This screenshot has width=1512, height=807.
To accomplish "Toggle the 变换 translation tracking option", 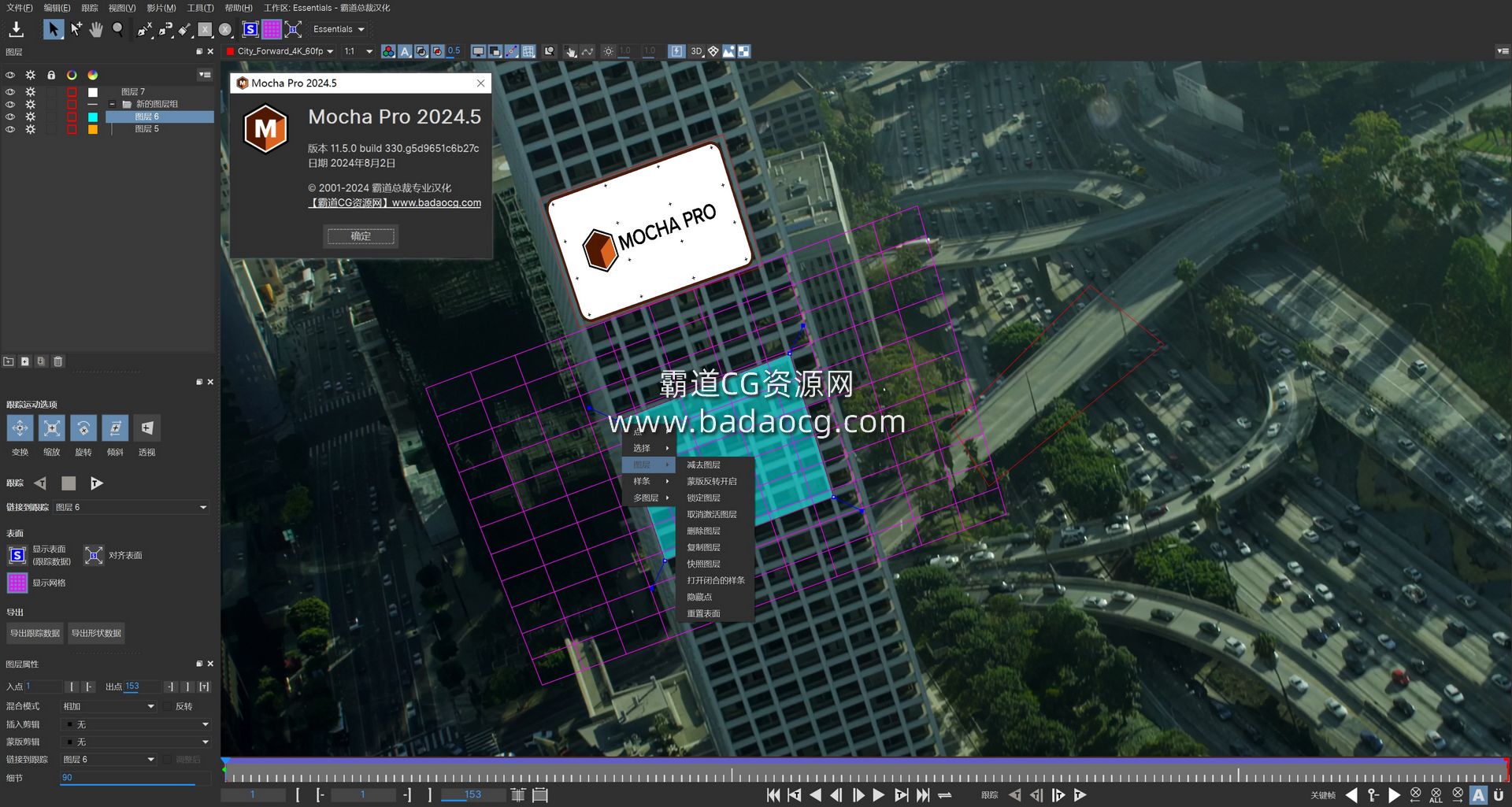I will [20, 428].
